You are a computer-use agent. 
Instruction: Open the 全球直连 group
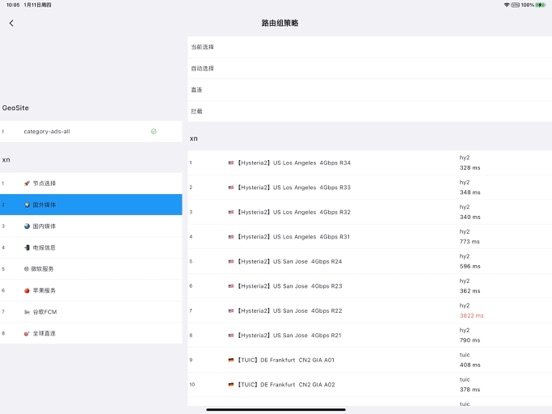[x=91, y=333]
